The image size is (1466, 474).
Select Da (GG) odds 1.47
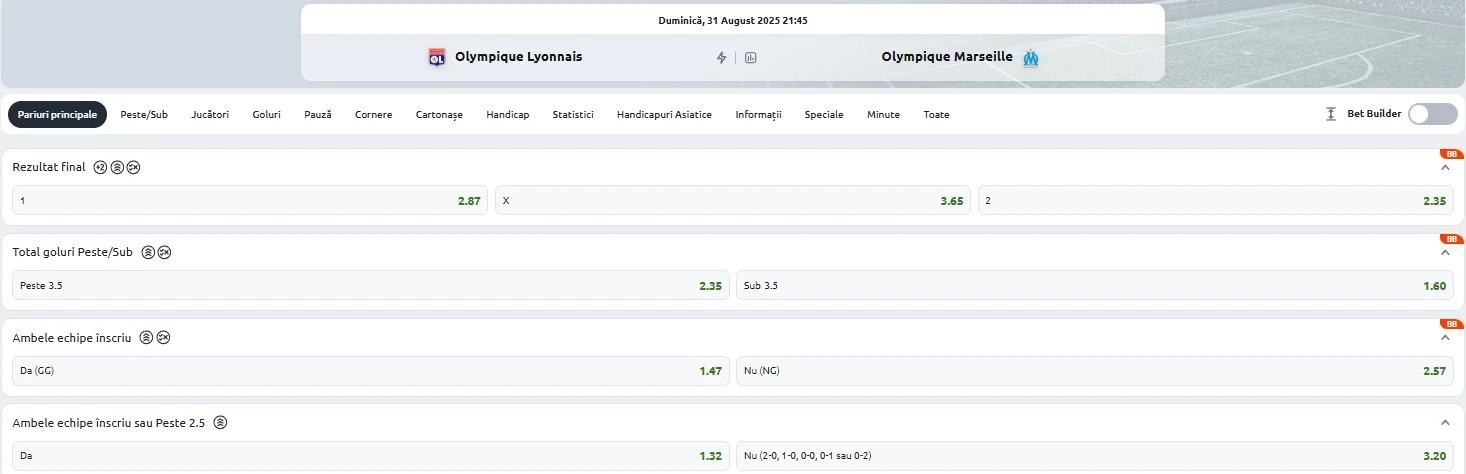tap(371, 370)
